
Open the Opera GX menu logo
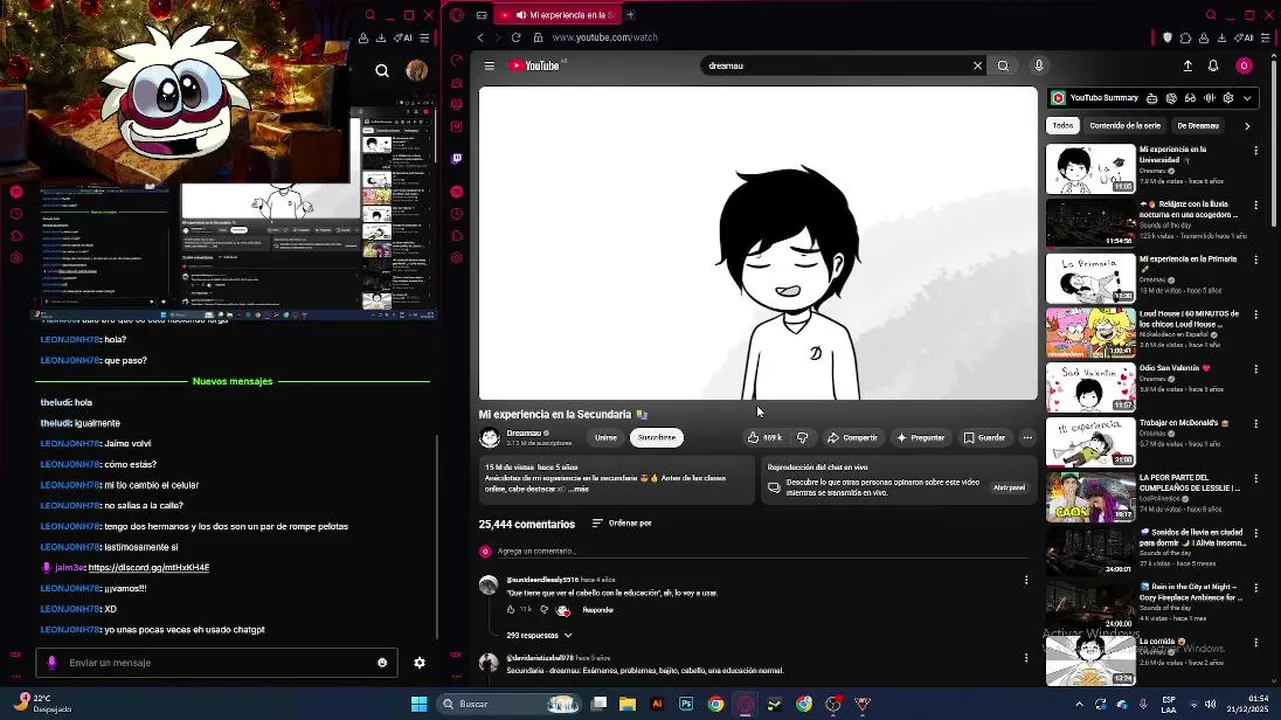tap(457, 15)
